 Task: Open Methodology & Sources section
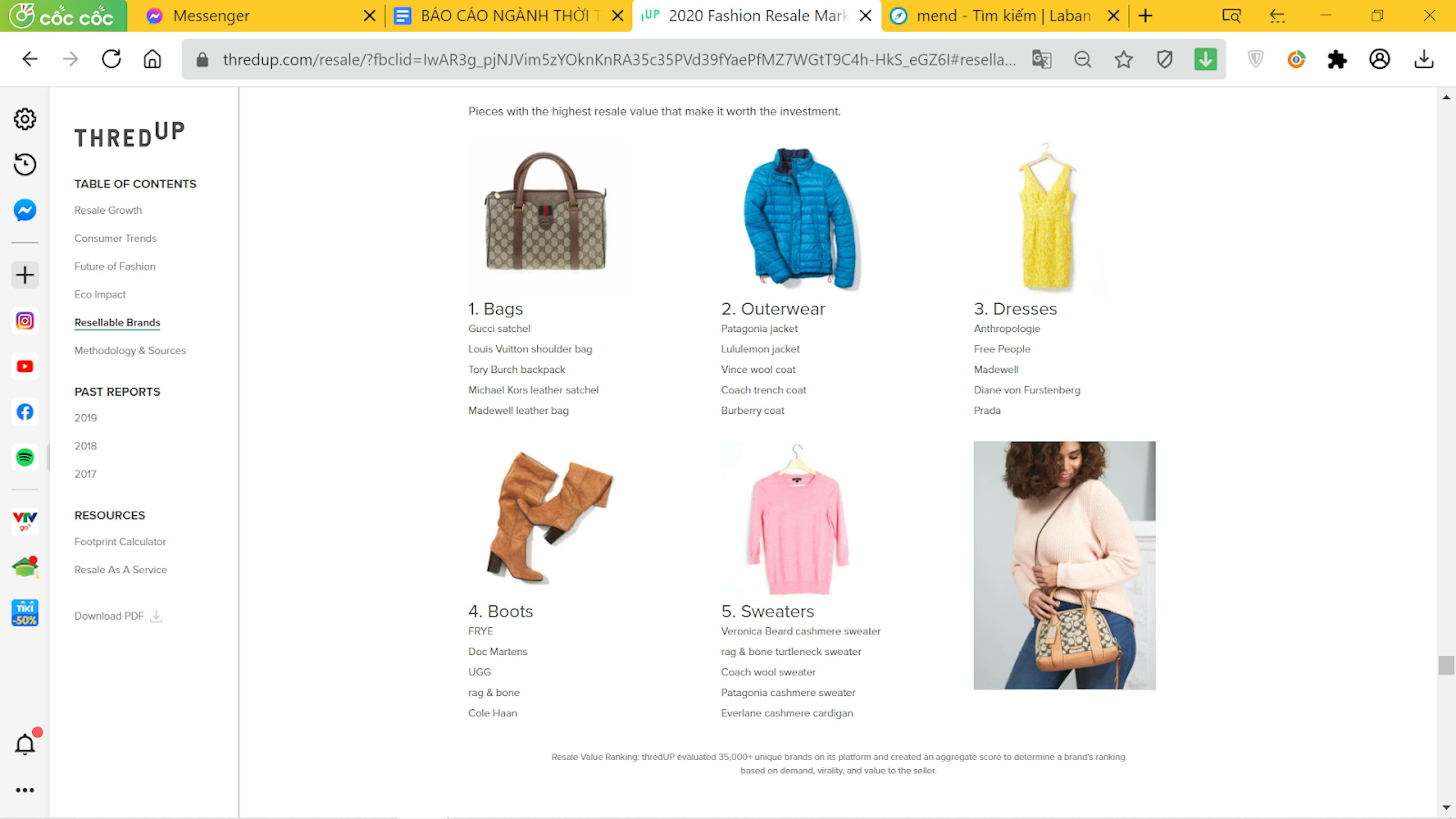tap(130, 350)
